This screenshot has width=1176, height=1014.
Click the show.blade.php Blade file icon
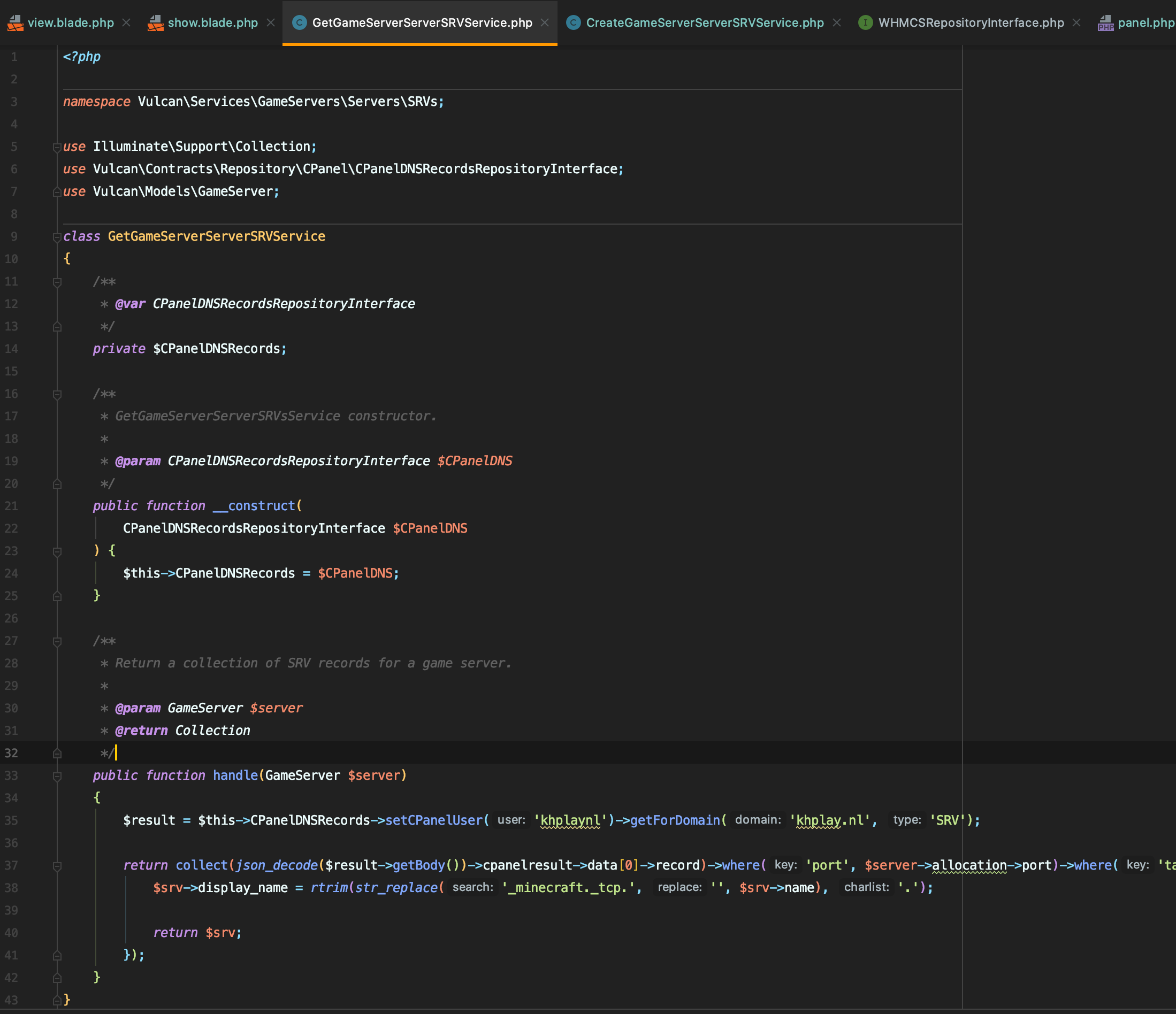[x=156, y=22]
